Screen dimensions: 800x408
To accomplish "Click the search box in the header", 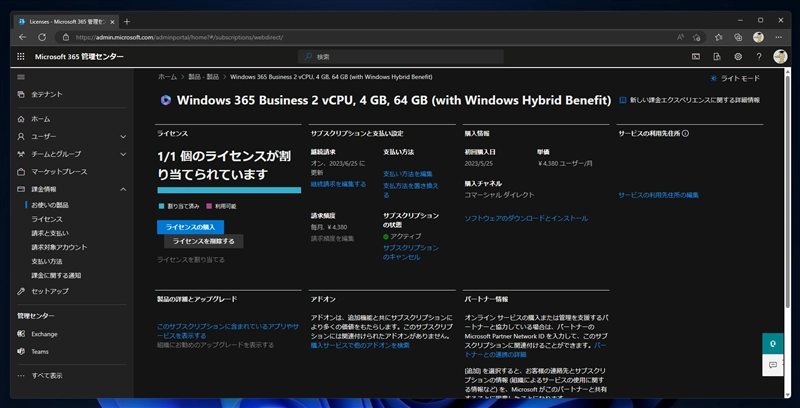I will pos(401,57).
